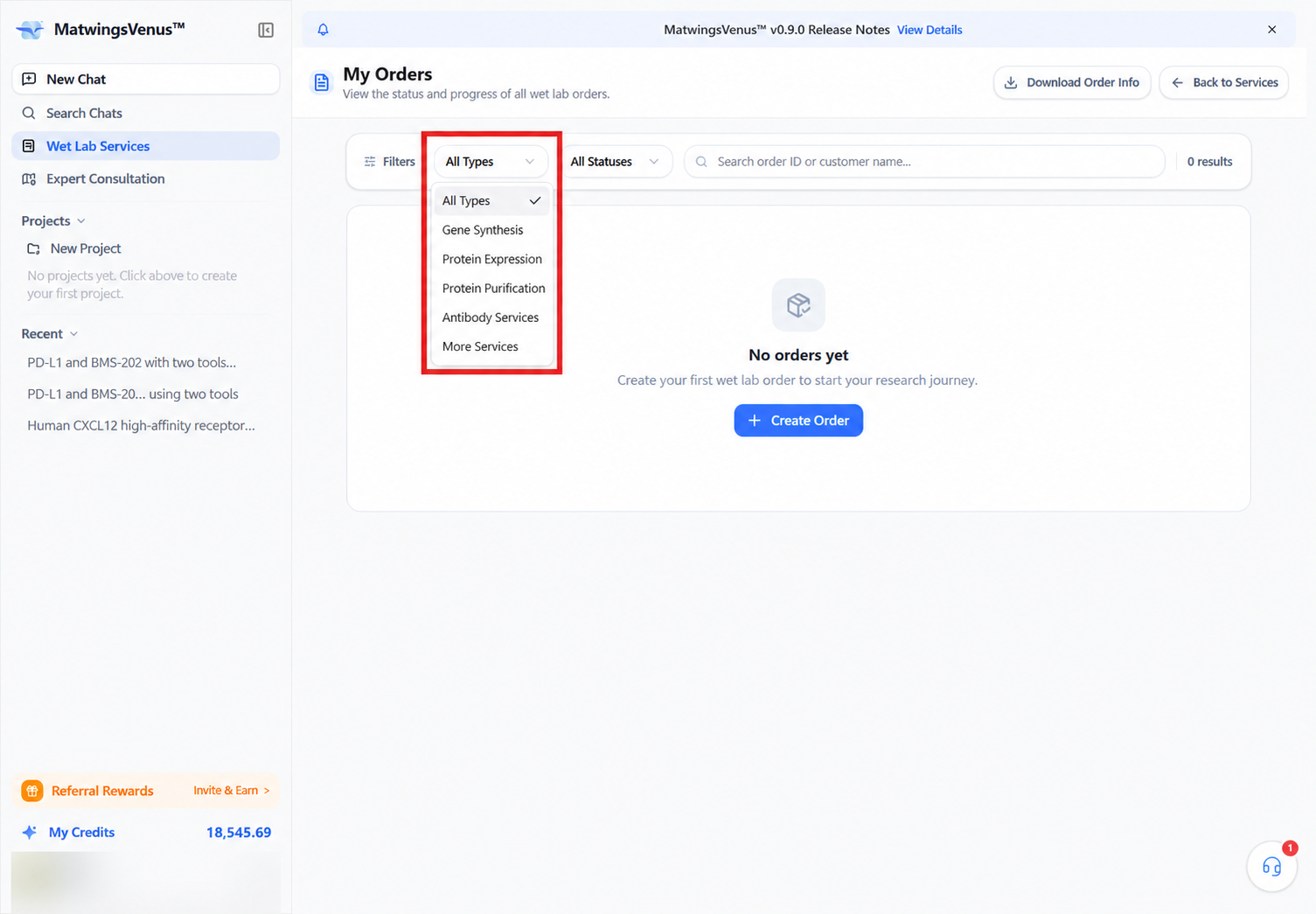The width and height of the screenshot is (1316, 914).
Task: Click the Create Order button
Action: click(x=798, y=421)
